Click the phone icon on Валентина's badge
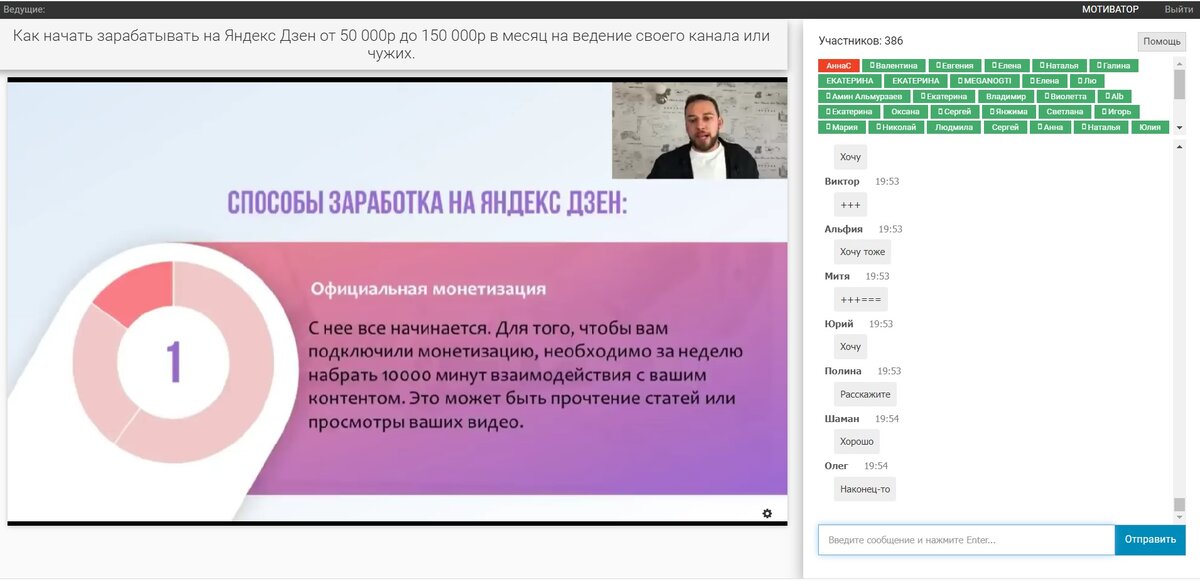The height and width of the screenshot is (581, 1200). point(872,66)
